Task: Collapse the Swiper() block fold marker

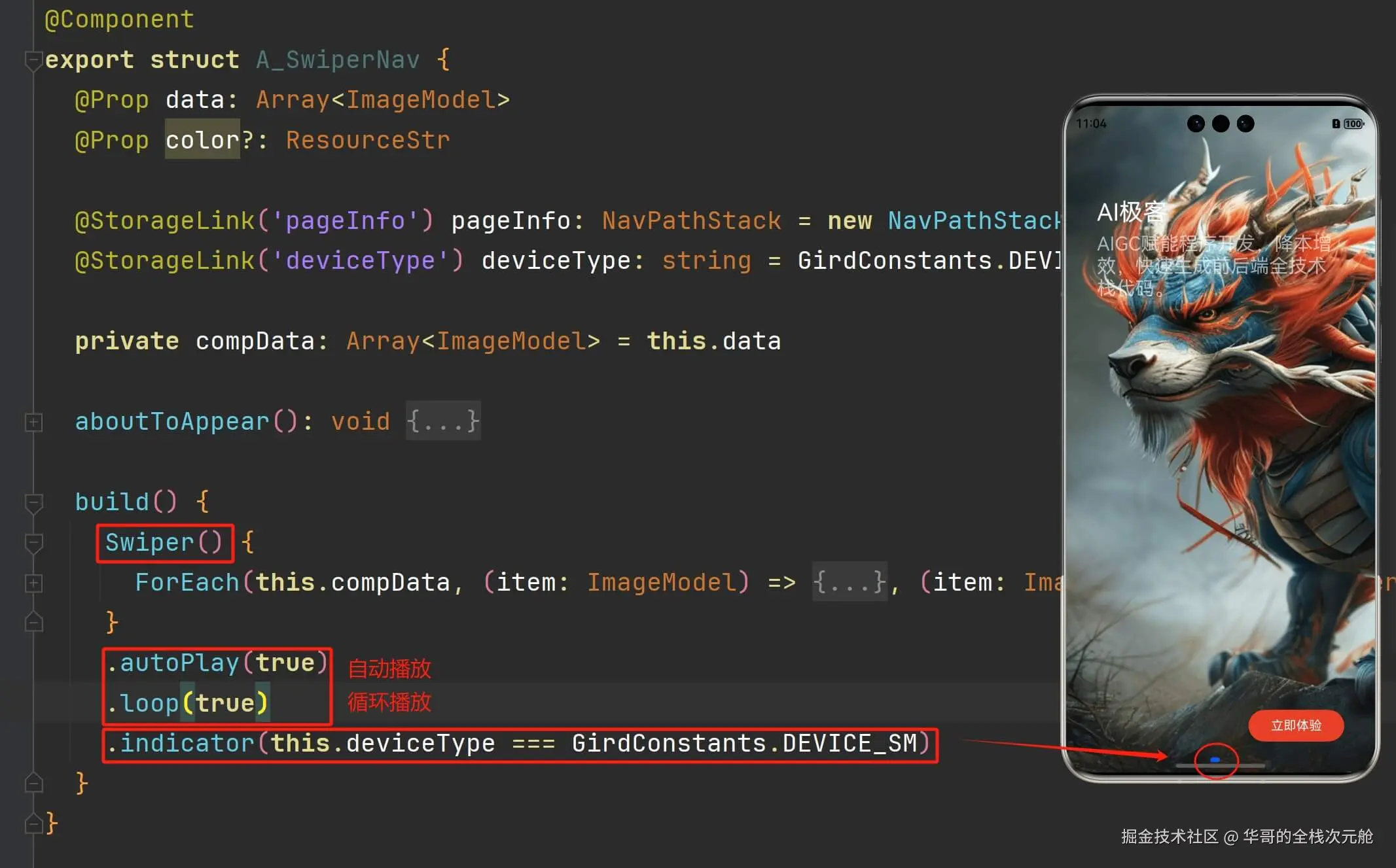Action: click(33, 544)
